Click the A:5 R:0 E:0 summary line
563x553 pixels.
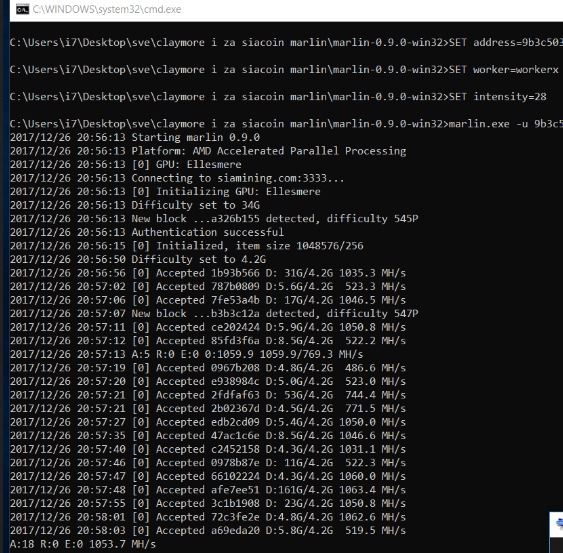(x=186, y=354)
